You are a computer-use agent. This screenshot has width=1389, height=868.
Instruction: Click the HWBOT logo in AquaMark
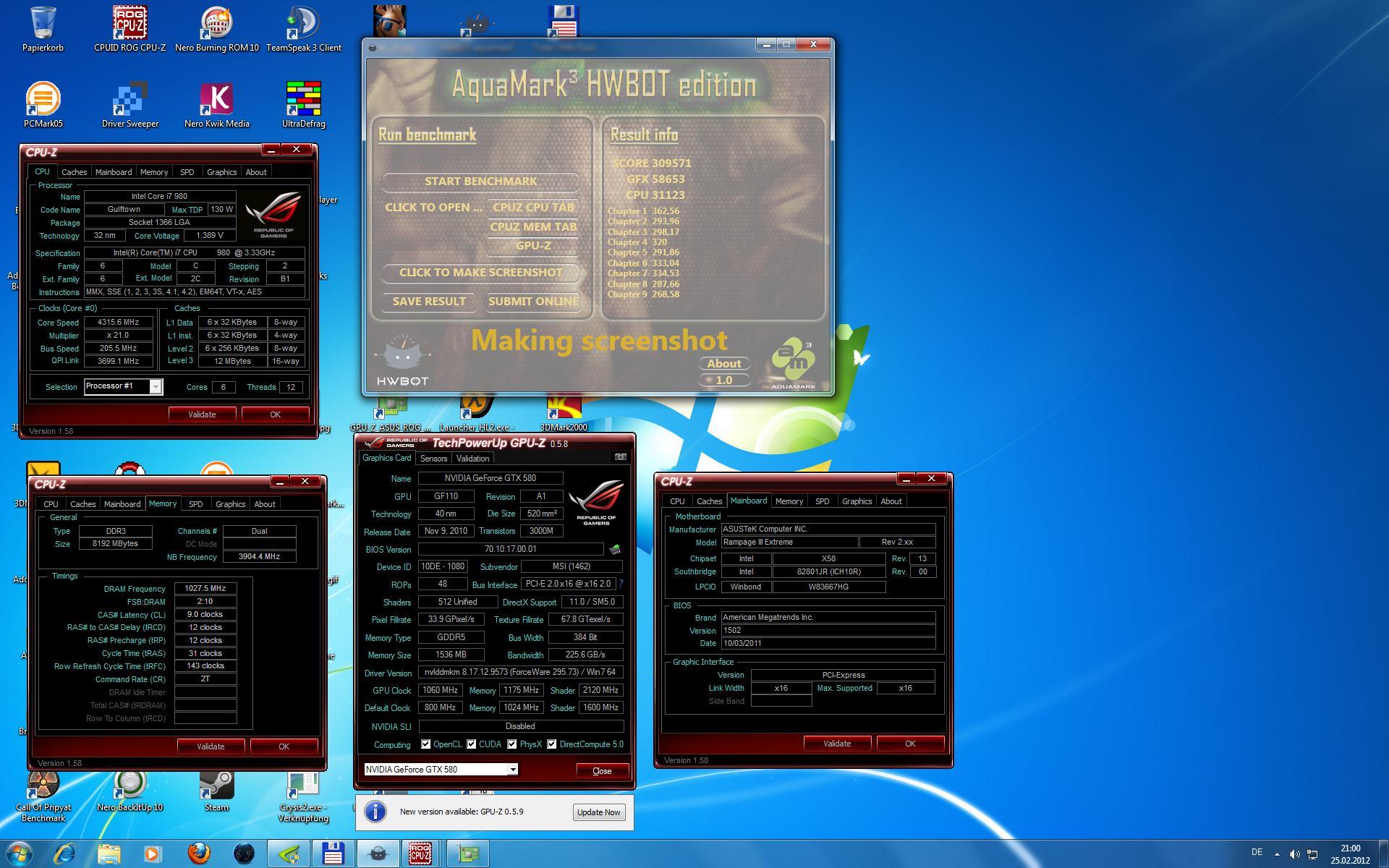tap(402, 359)
